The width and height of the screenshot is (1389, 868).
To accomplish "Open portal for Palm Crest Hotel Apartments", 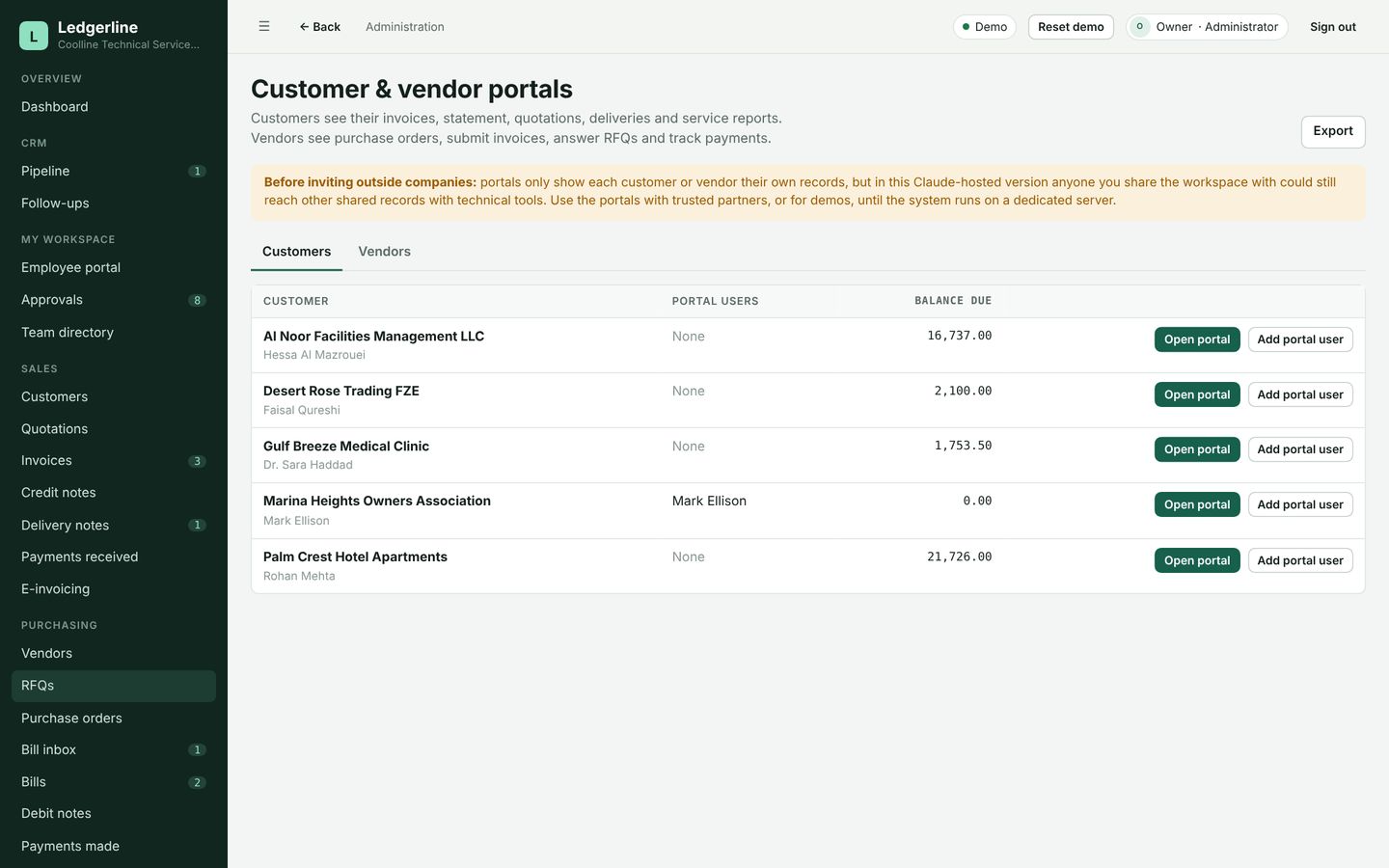I will click(1197, 560).
